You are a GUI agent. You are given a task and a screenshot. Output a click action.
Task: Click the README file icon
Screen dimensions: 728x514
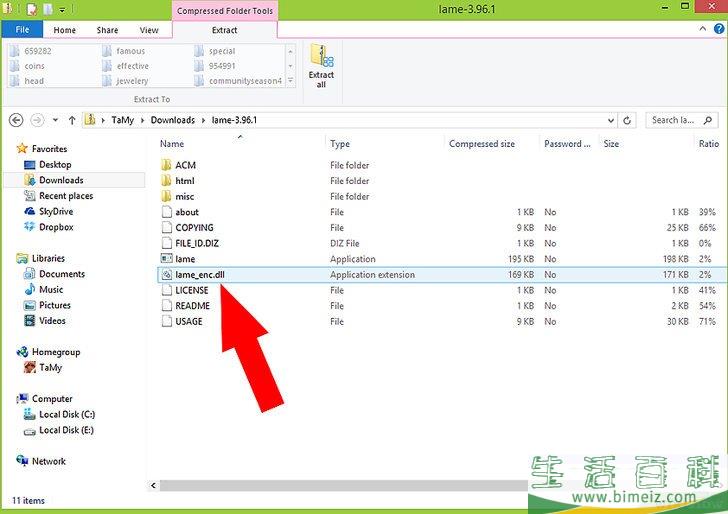[167, 306]
